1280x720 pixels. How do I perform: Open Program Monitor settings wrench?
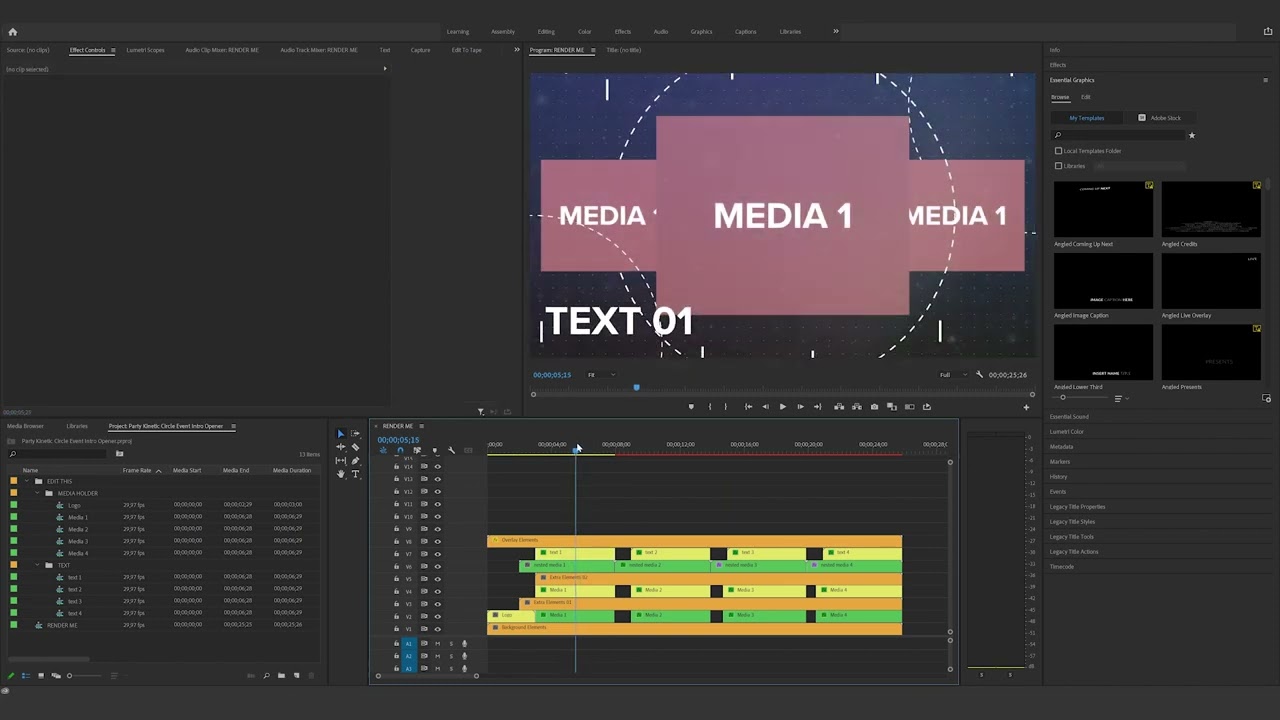point(979,375)
